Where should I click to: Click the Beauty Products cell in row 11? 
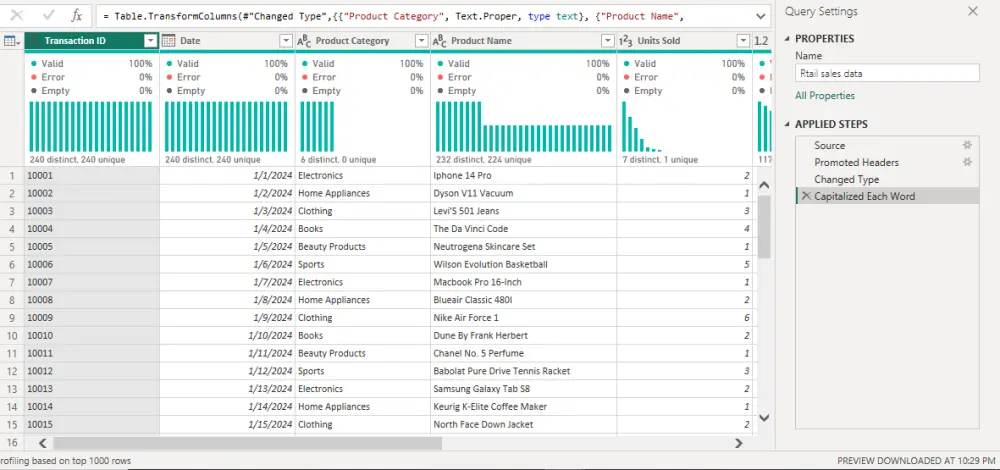point(363,353)
